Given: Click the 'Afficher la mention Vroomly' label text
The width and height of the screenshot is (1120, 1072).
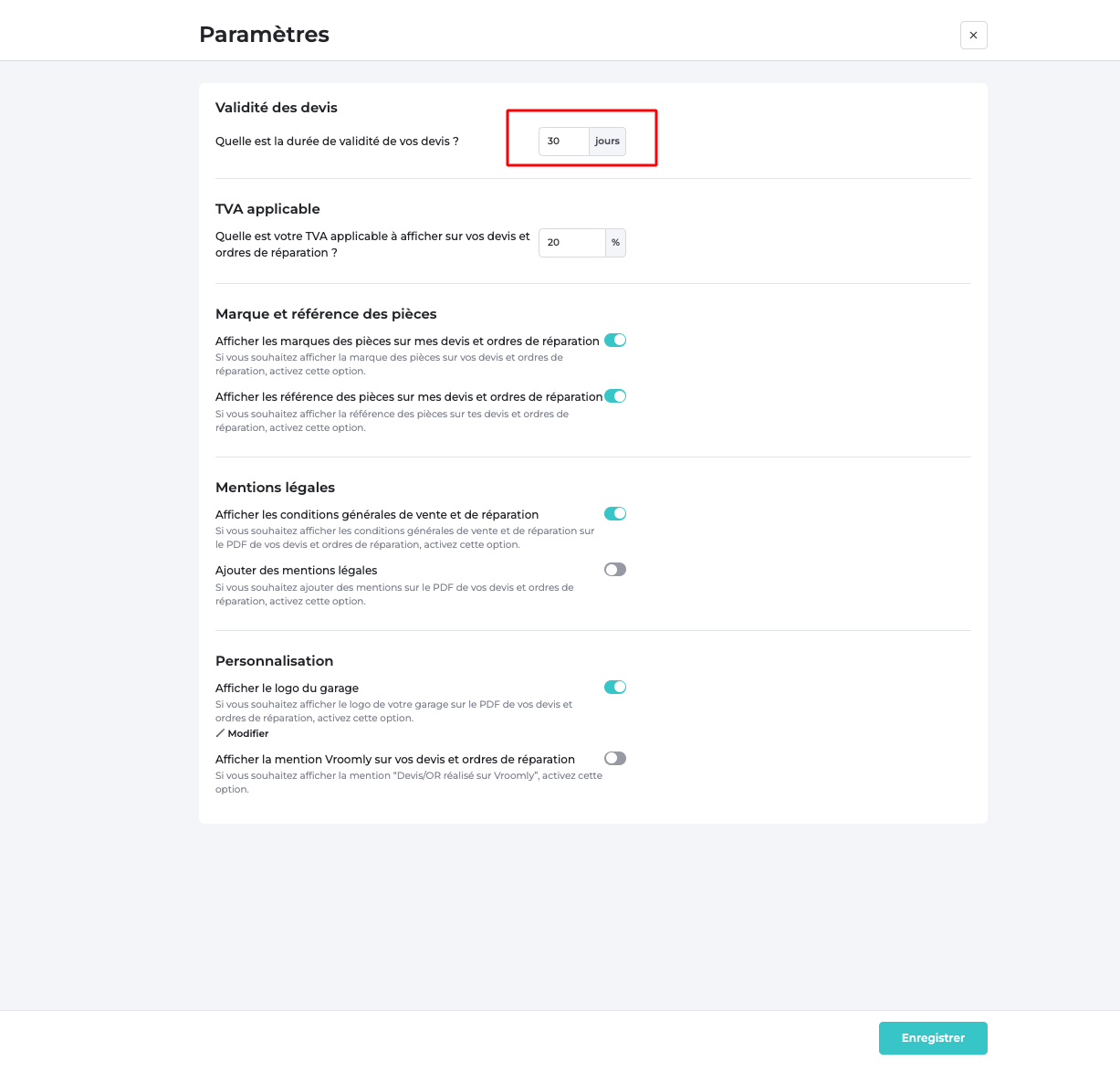Looking at the screenshot, I should pos(395,759).
